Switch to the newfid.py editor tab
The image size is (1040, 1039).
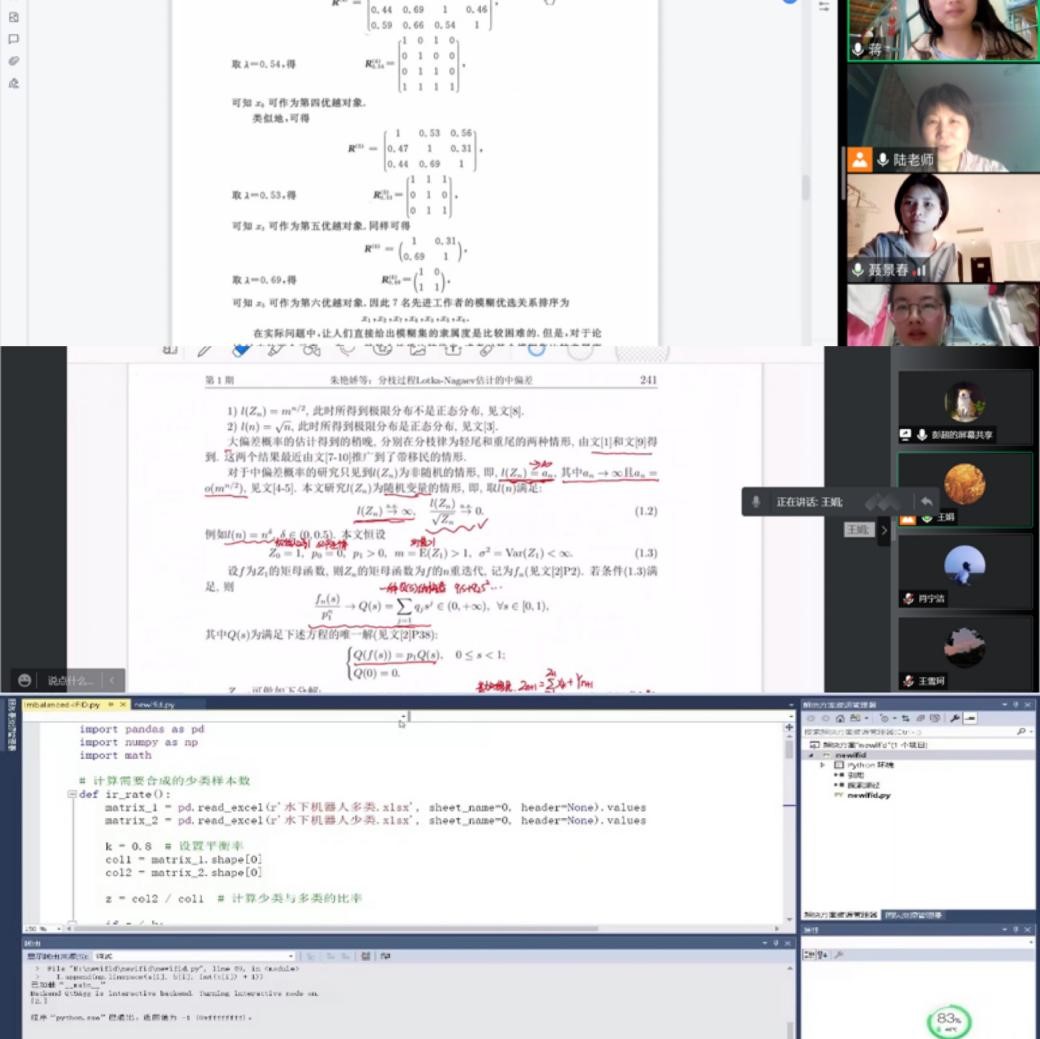point(154,704)
